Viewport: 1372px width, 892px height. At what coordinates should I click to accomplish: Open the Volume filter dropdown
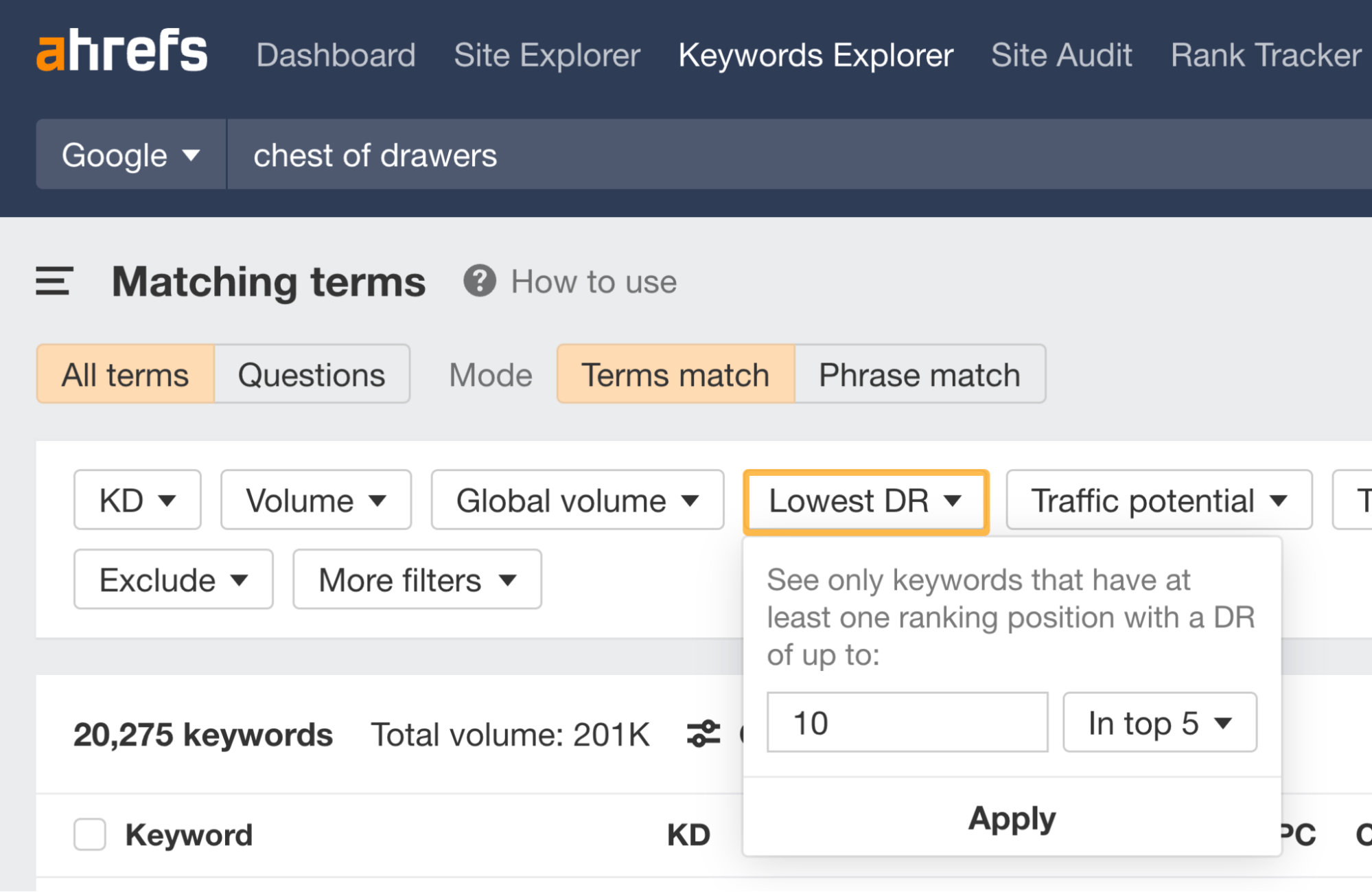(x=316, y=500)
